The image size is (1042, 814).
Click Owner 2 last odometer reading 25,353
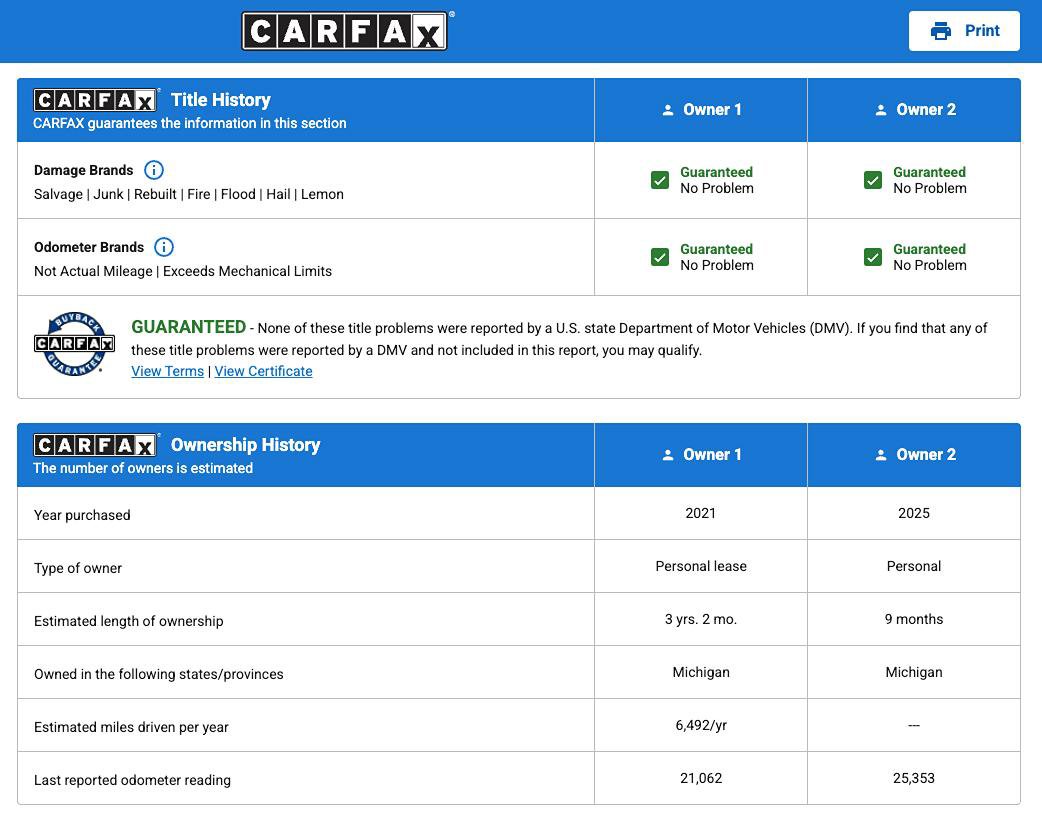(x=914, y=778)
